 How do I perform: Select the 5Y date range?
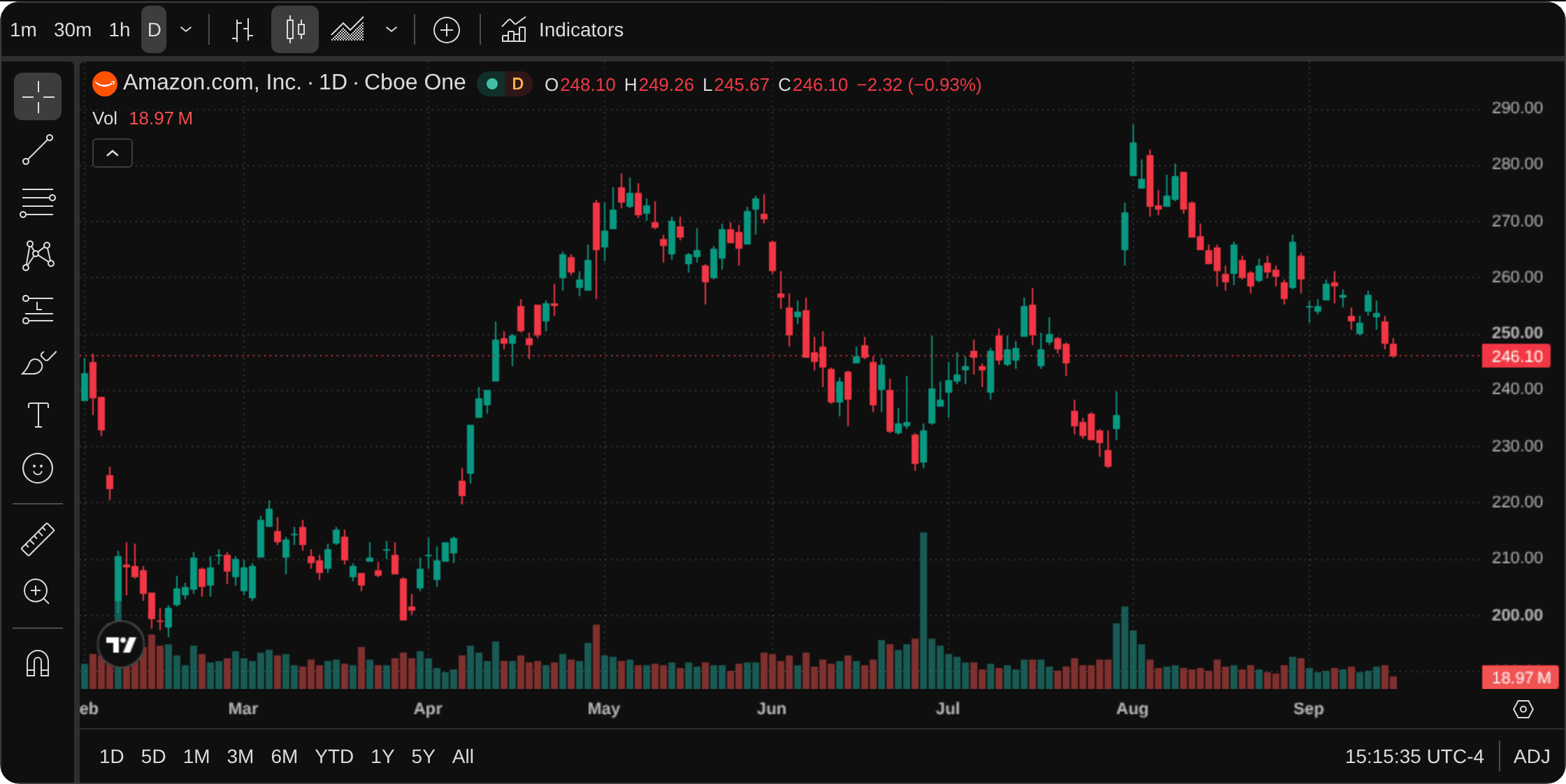[423, 756]
